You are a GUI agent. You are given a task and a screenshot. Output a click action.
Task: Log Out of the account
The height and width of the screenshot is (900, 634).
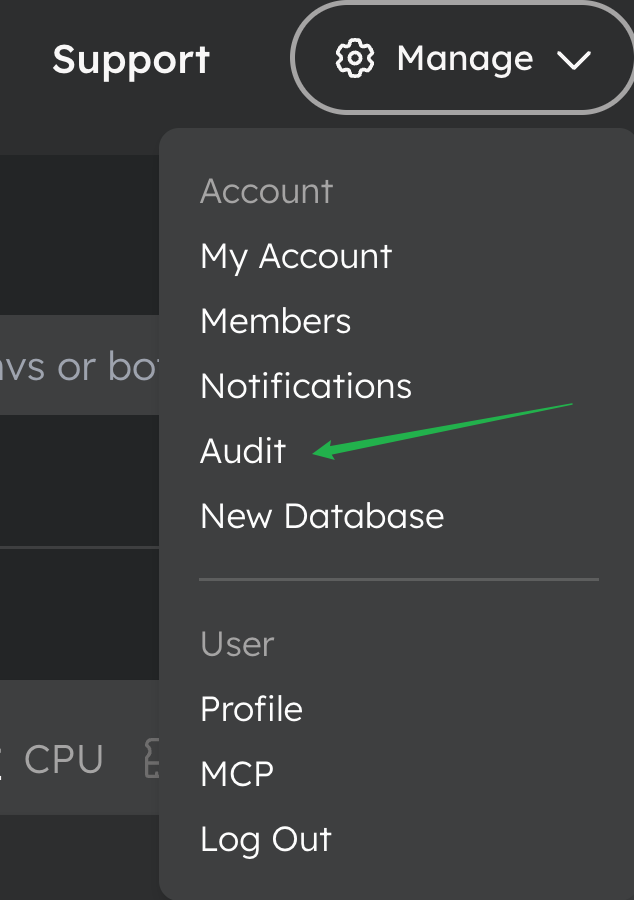click(266, 839)
